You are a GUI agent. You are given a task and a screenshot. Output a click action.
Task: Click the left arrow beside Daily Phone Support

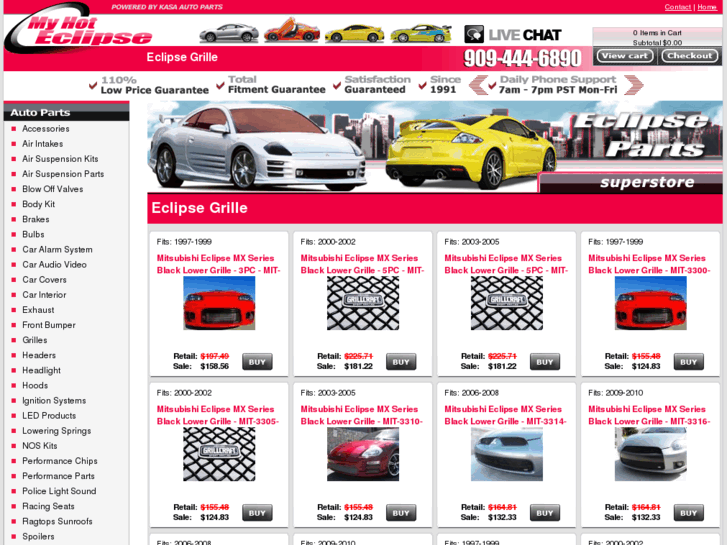(x=478, y=85)
